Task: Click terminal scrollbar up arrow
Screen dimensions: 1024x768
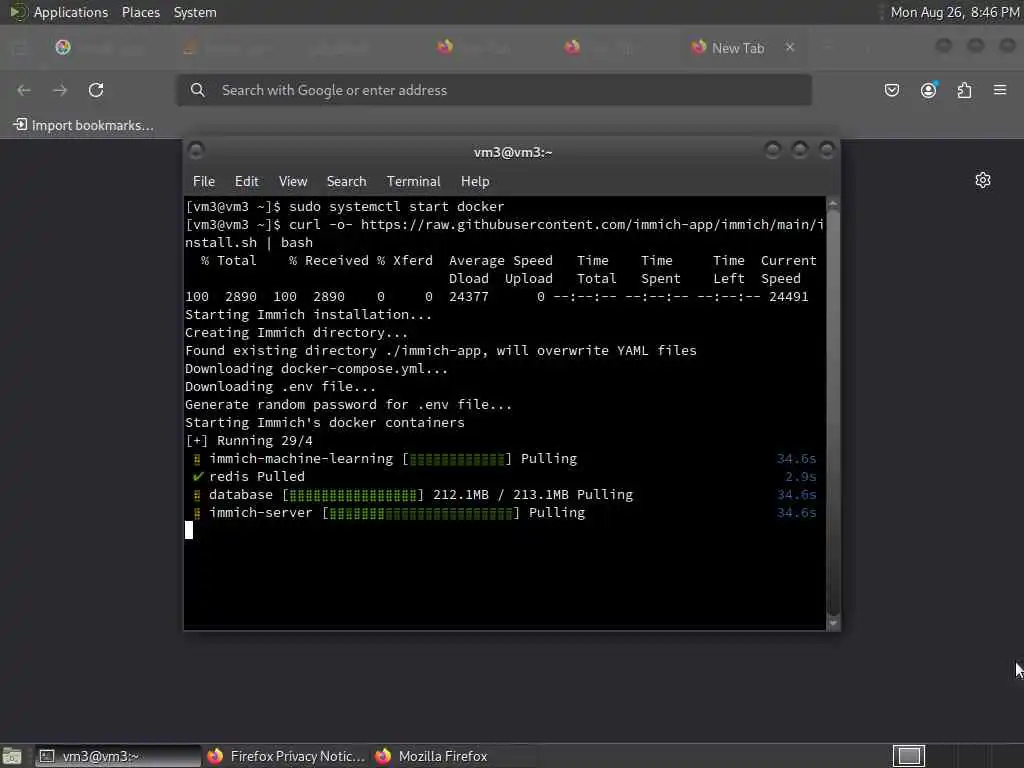Action: [833, 203]
